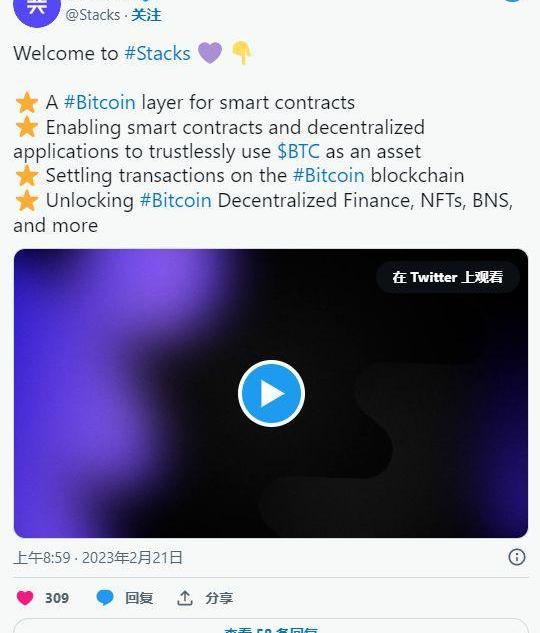This screenshot has height=633, width=540.
Task: Click the share upload arrow icon
Action: click(x=185, y=598)
